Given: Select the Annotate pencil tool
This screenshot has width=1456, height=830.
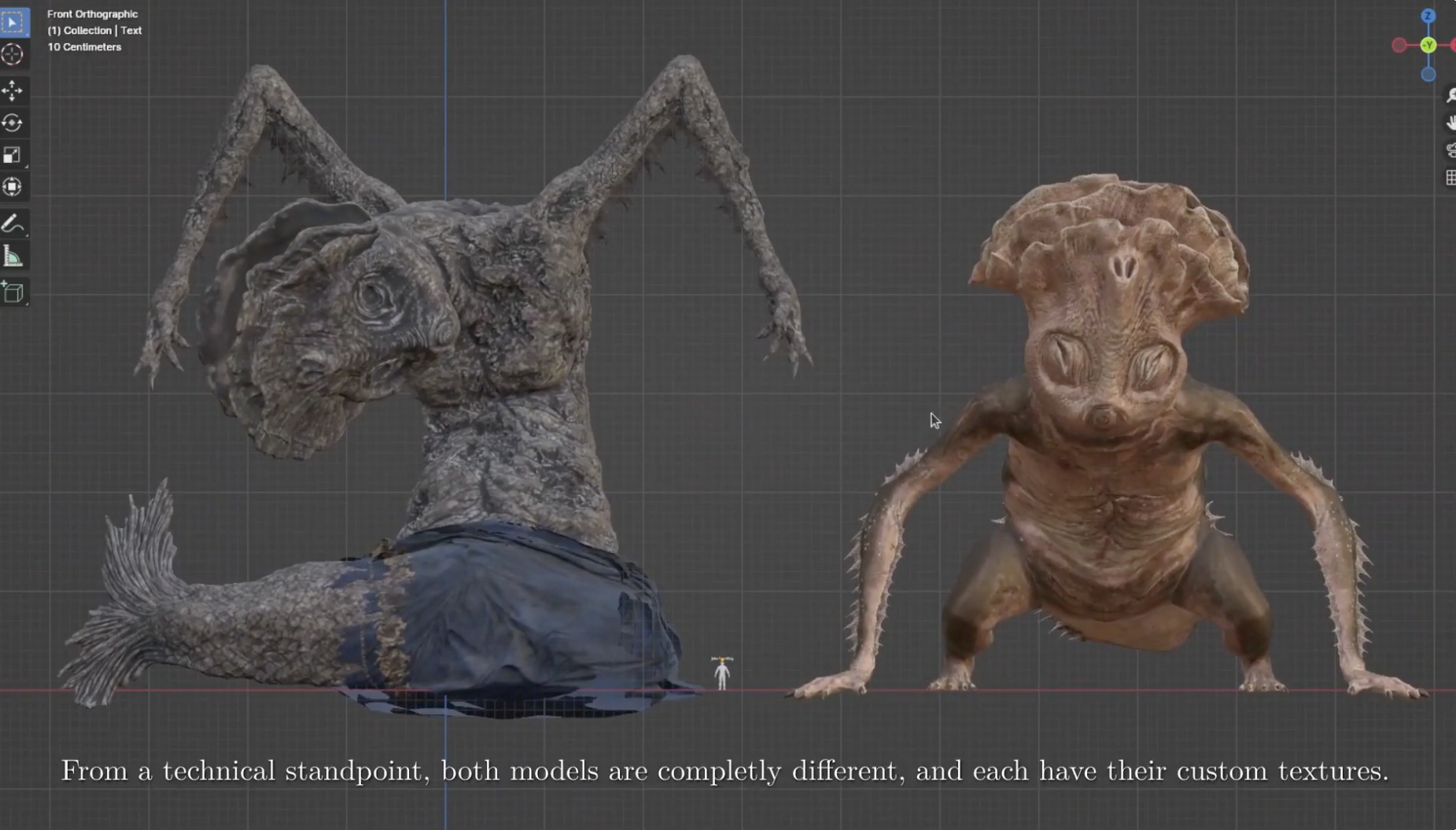Looking at the screenshot, I should [x=13, y=224].
